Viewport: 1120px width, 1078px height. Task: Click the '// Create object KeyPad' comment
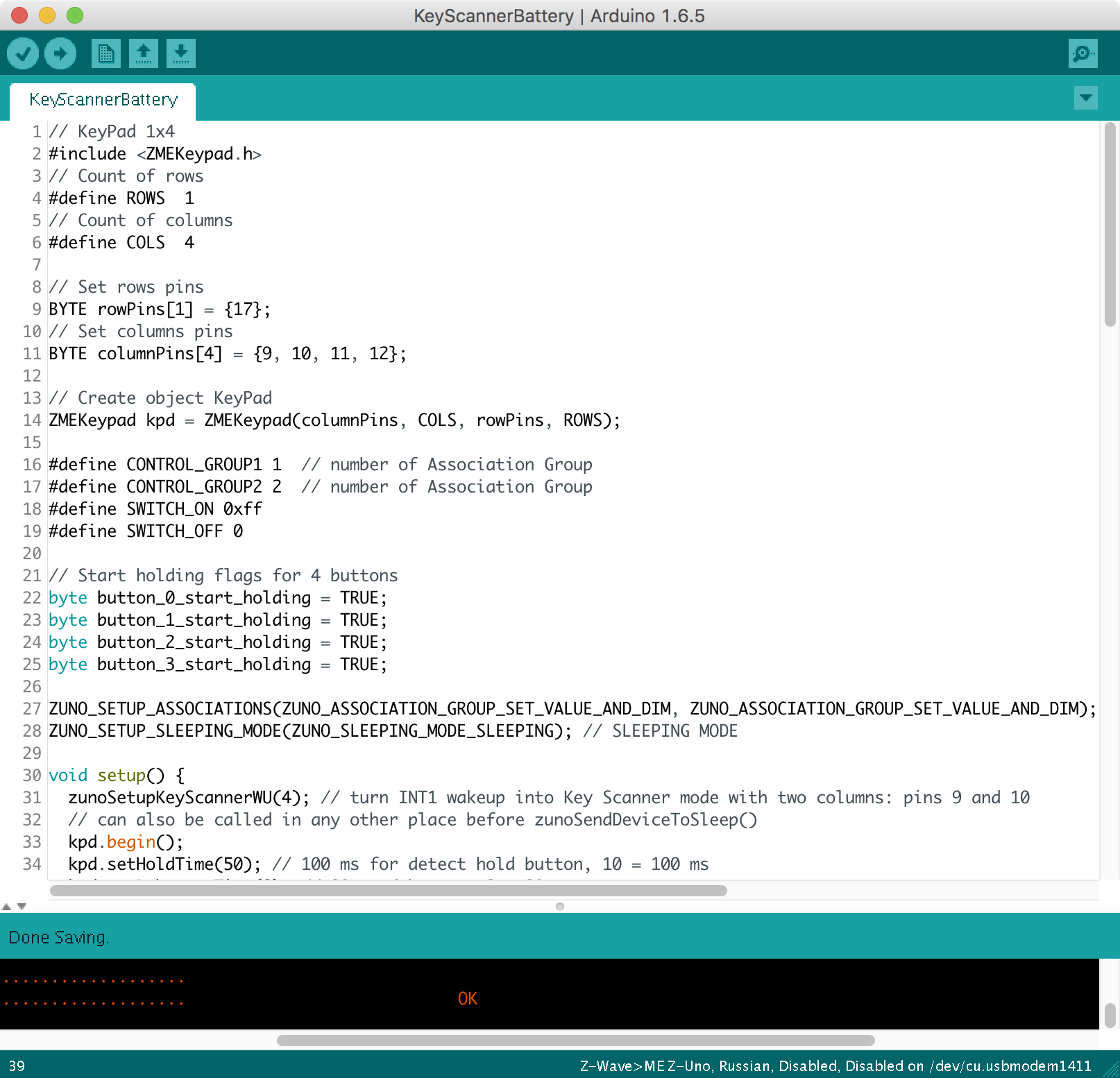(160, 398)
